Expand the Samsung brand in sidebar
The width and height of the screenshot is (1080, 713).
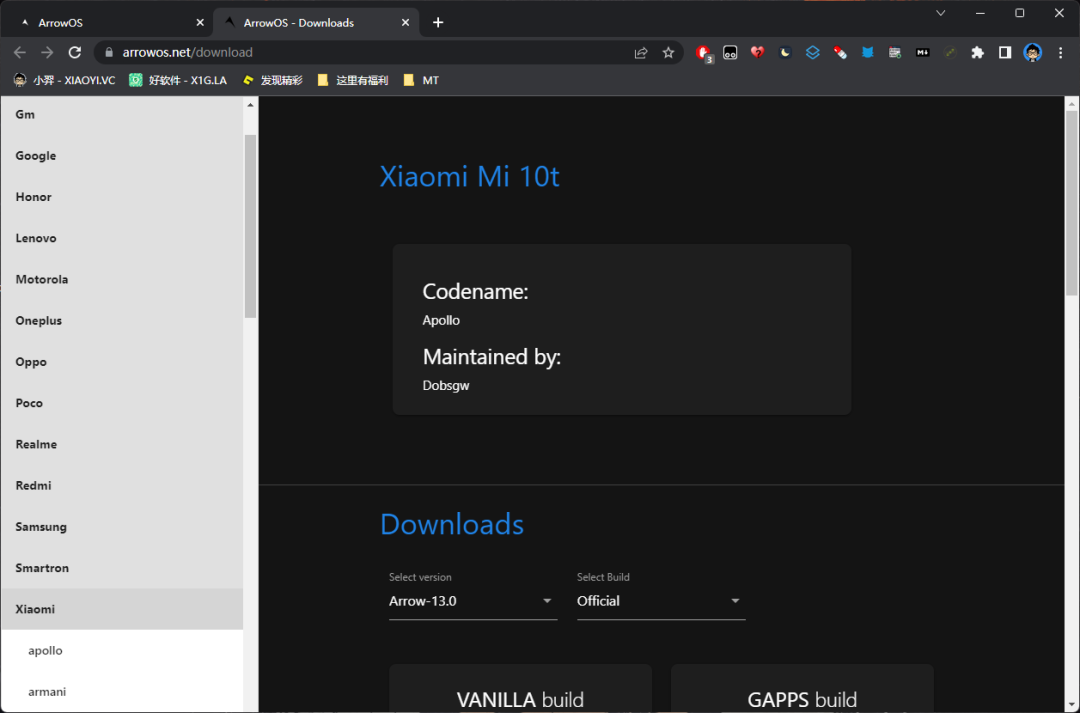tap(41, 527)
